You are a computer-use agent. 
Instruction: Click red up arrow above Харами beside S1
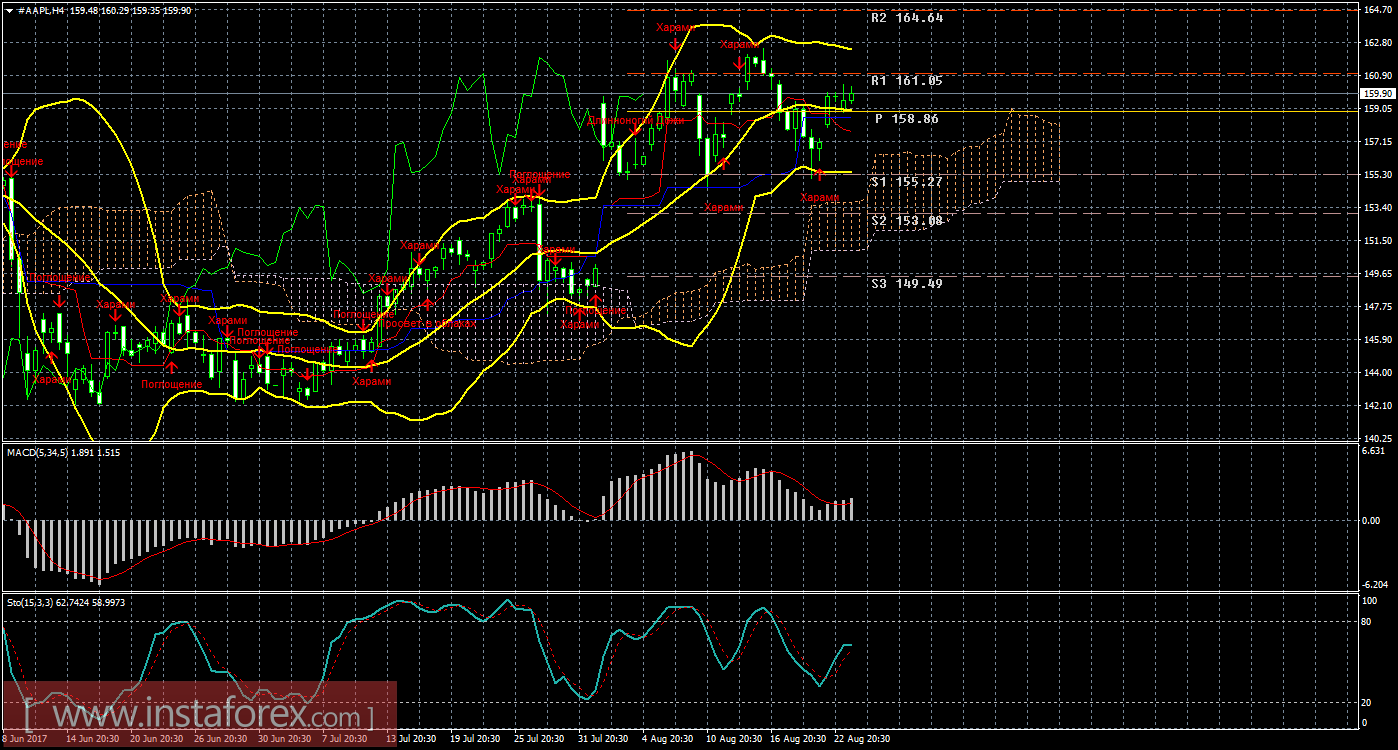coord(820,177)
